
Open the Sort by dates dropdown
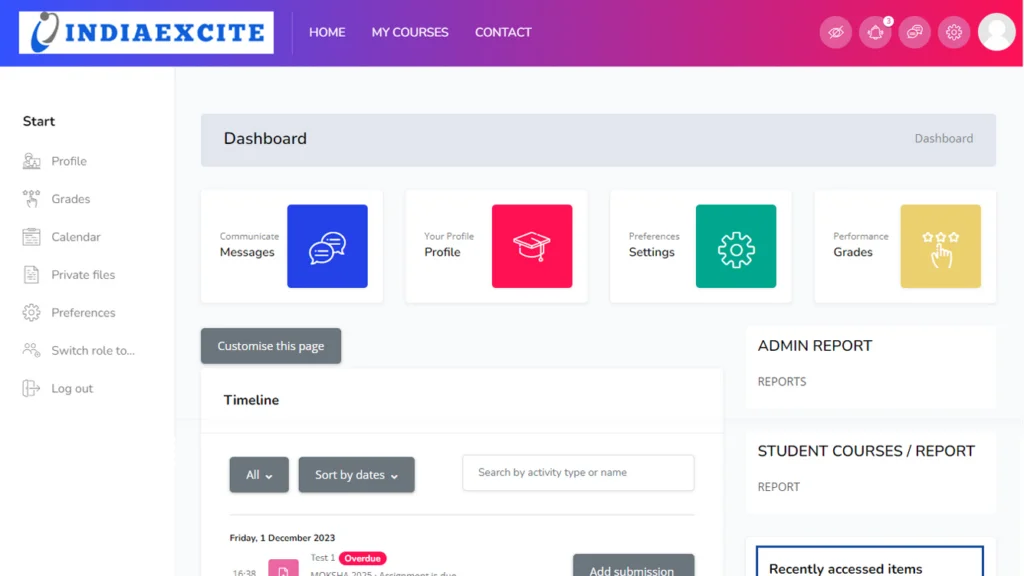(356, 475)
